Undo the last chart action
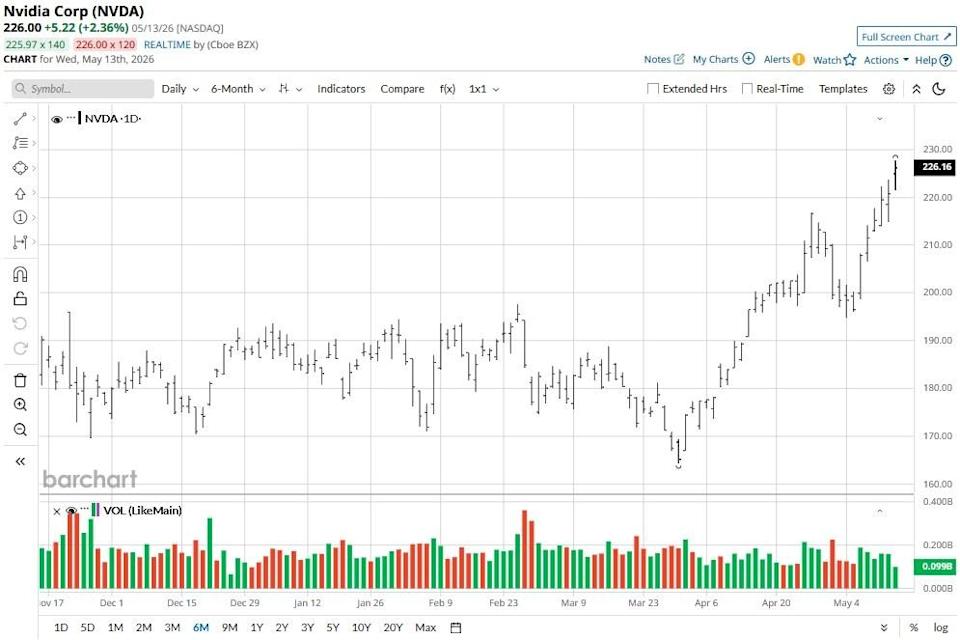Screen dimensions: 960x640 (20, 323)
